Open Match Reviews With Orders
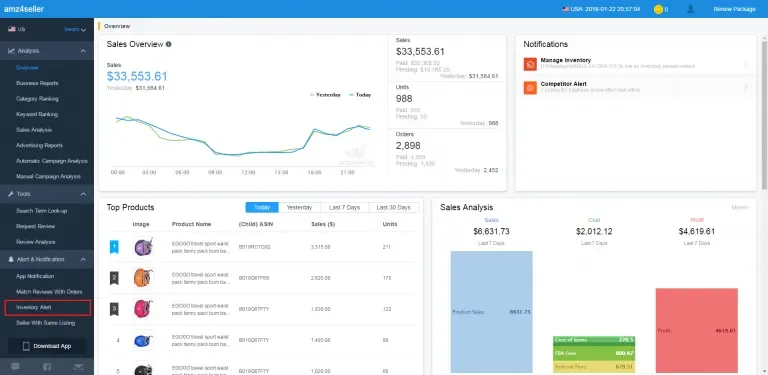Image resolution: width=768 pixels, height=375 pixels. (49, 292)
